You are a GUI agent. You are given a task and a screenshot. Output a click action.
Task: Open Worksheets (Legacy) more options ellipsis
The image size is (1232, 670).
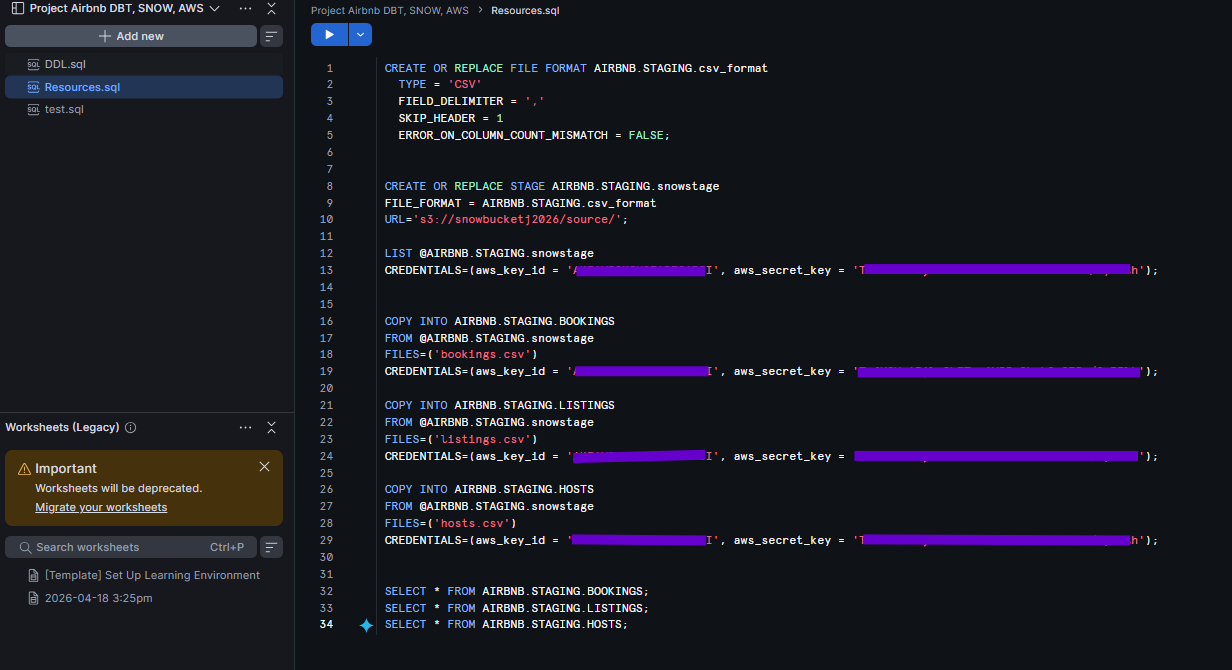246,427
